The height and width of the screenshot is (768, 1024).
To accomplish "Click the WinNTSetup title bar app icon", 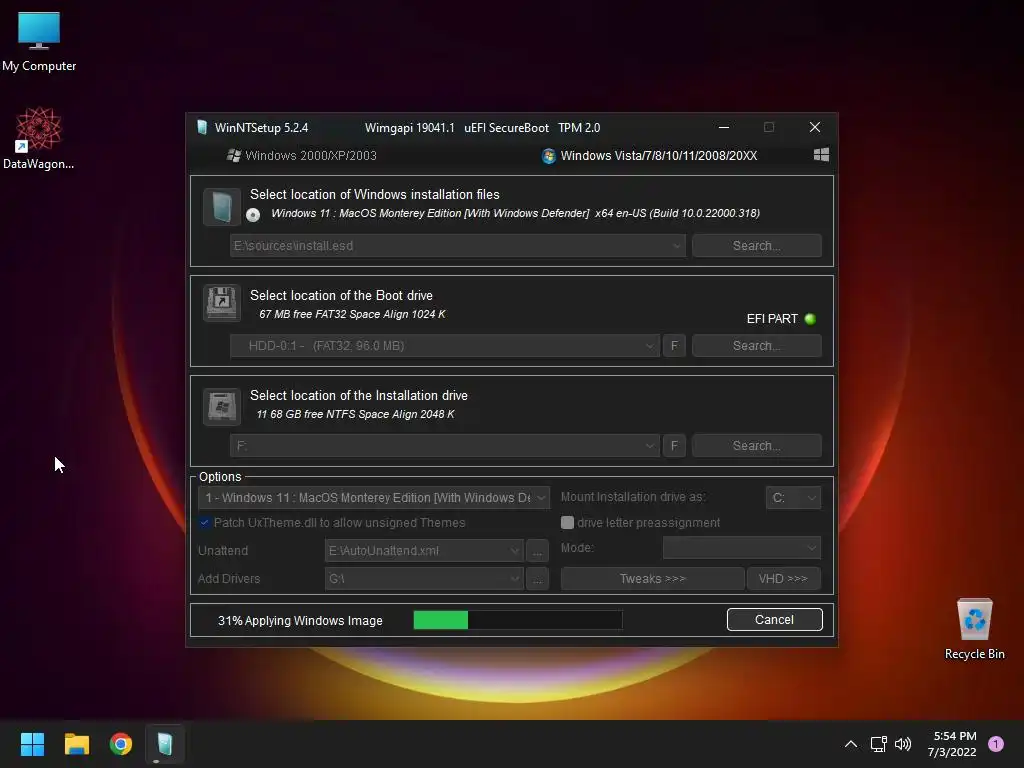I will pyautogui.click(x=202, y=127).
